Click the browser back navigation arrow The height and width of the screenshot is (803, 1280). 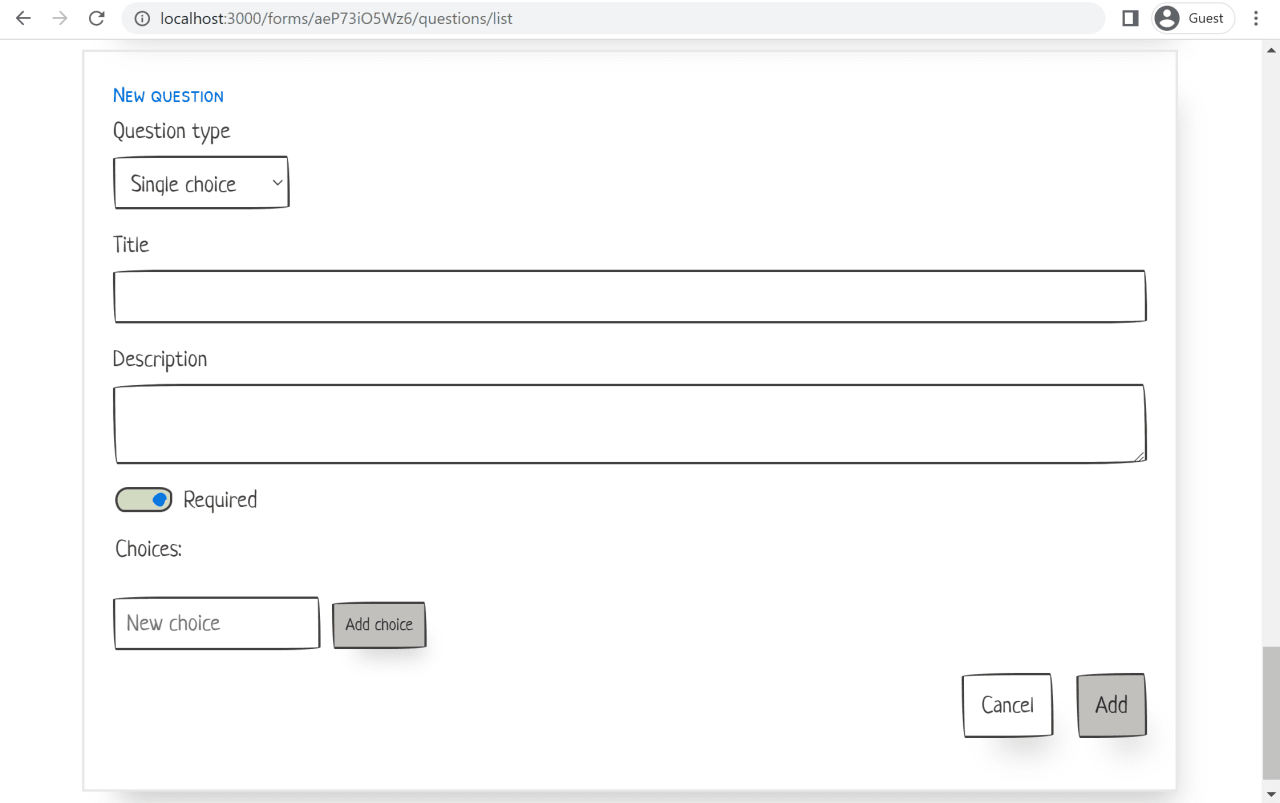pos(22,18)
